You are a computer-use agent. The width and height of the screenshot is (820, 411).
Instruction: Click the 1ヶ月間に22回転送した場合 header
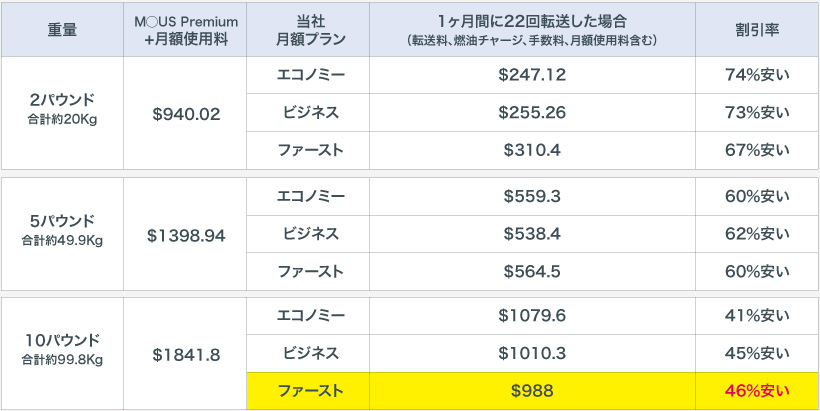click(532, 30)
